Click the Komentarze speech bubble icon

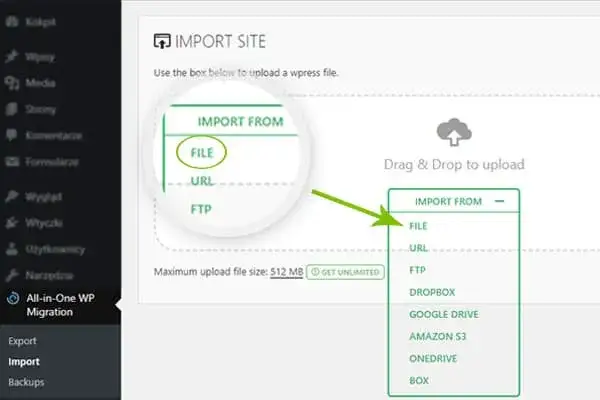pyautogui.click(x=12, y=135)
